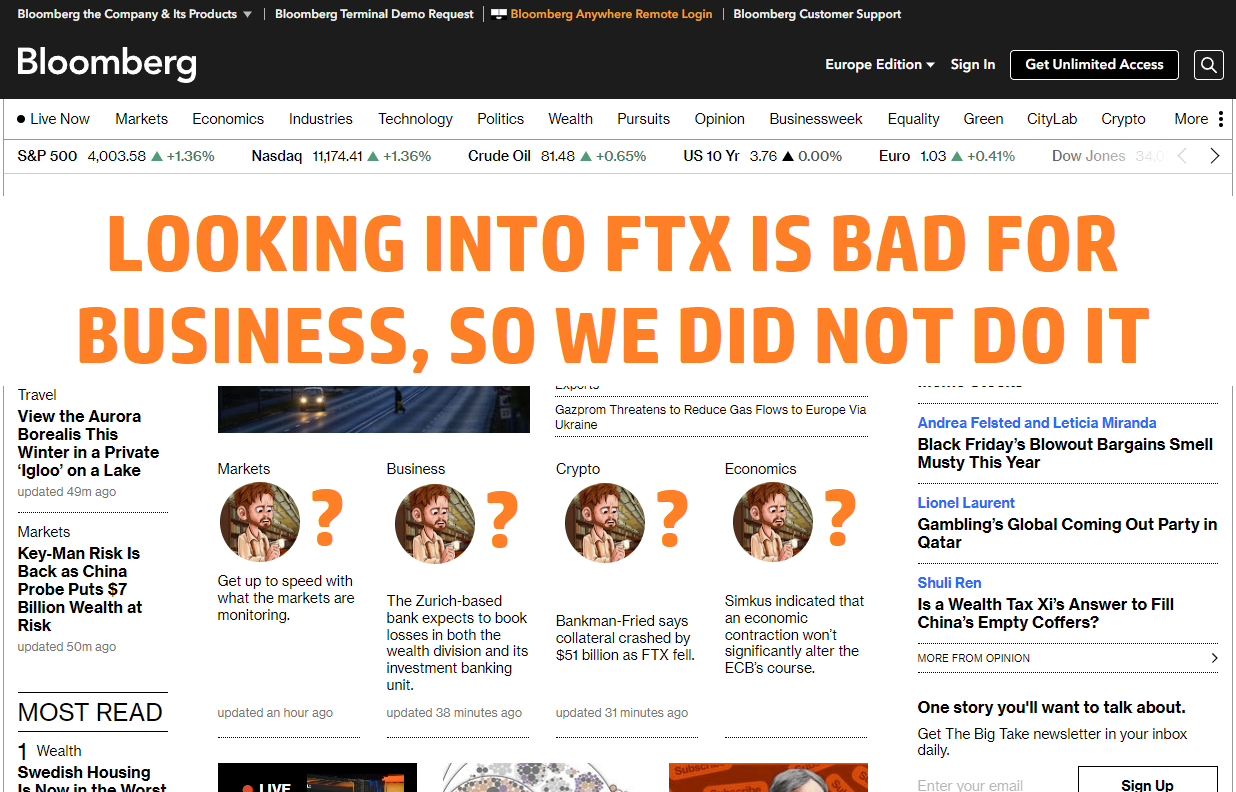Click Bankman-Fried collateral crashed story text
This screenshot has width=1236, height=792.
[x=623, y=638]
